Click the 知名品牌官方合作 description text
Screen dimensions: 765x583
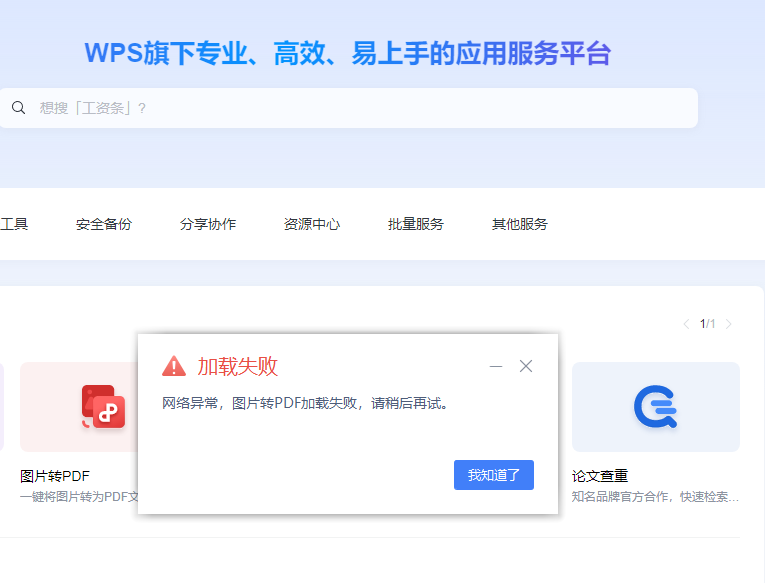coord(655,497)
